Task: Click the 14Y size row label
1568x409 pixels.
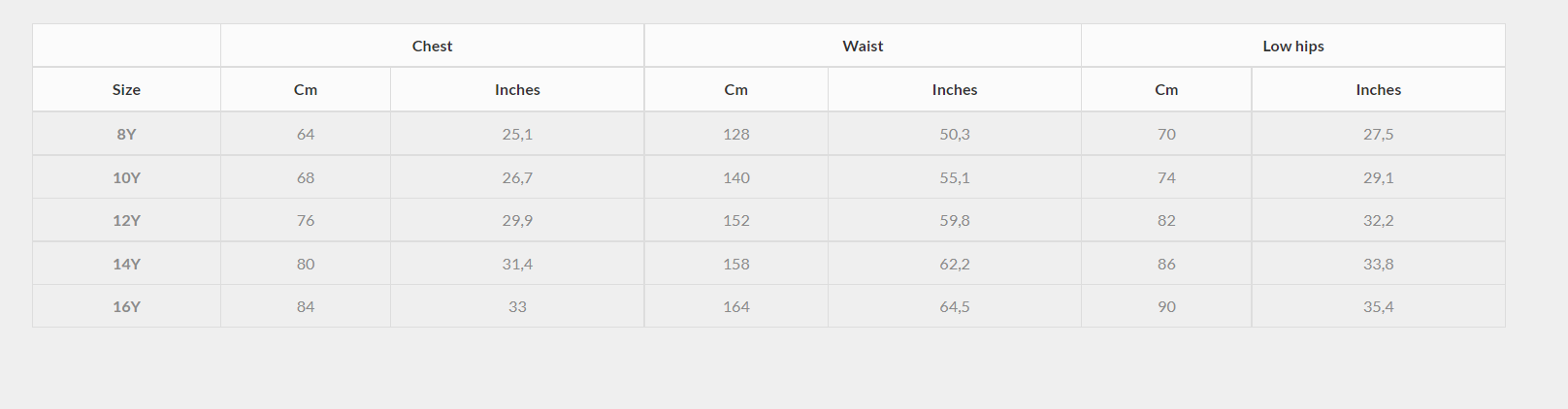Action: point(126,264)
